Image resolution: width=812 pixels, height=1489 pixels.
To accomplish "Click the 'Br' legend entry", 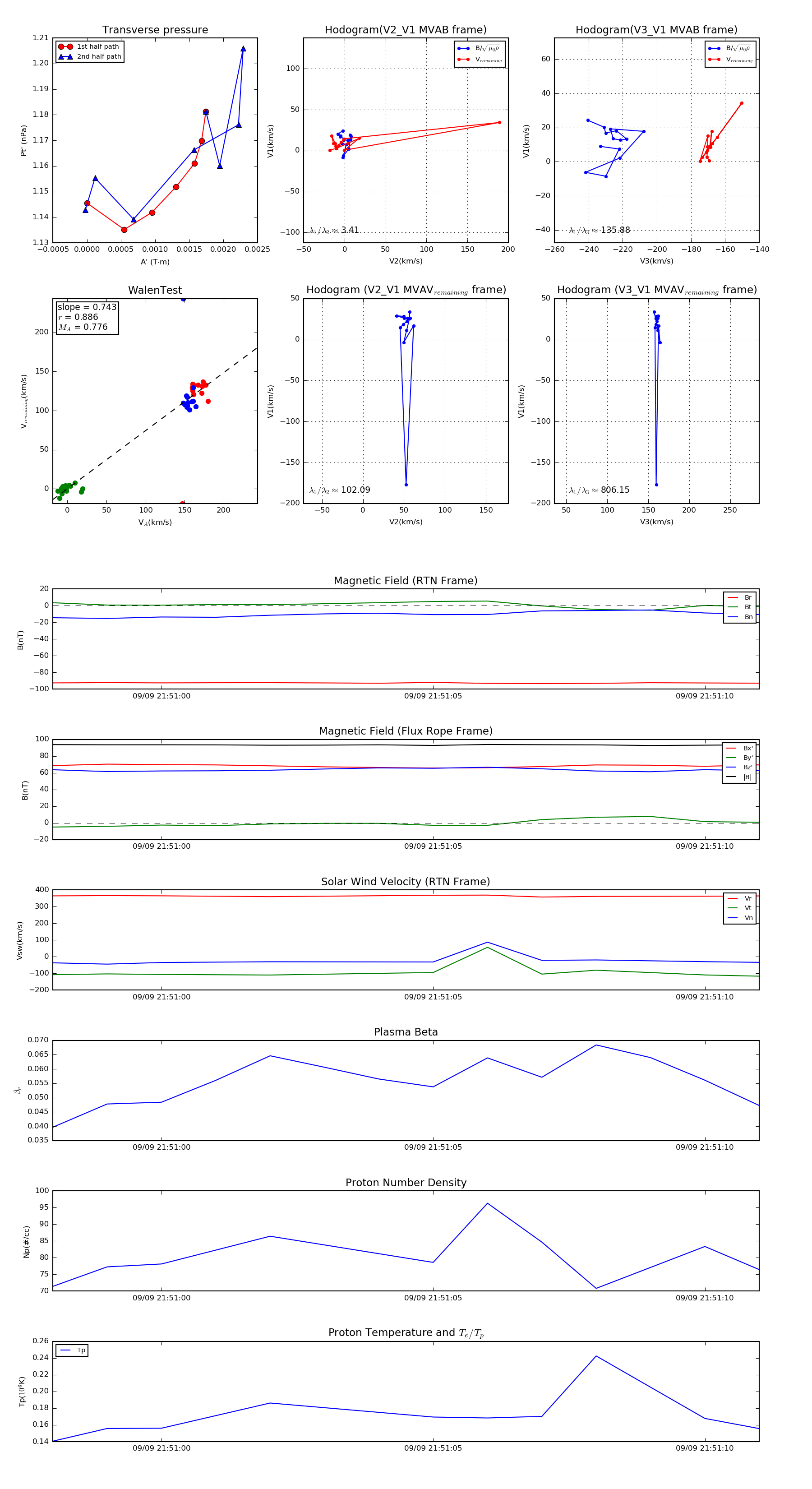I will pyautogui.click(x=740, y=598).
